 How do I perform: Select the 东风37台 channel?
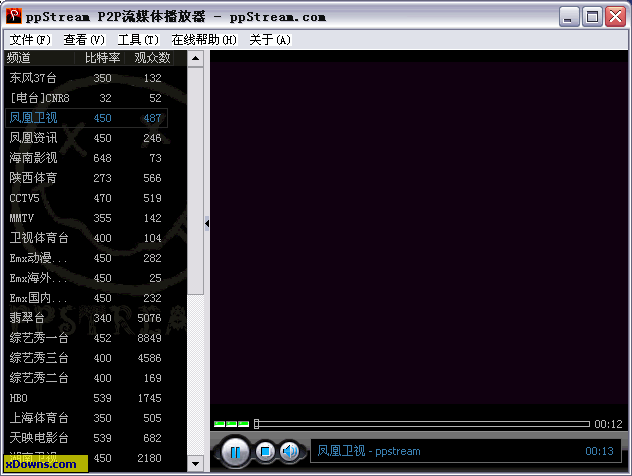(x=86, y=78)
